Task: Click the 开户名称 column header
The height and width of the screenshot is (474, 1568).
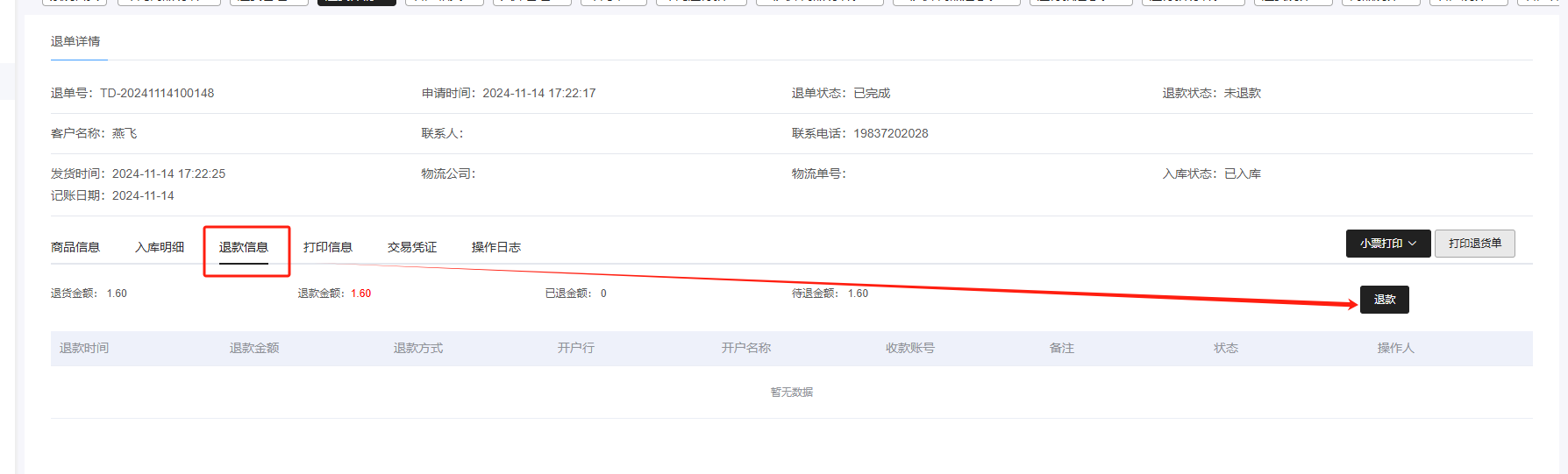Action: 746,348
